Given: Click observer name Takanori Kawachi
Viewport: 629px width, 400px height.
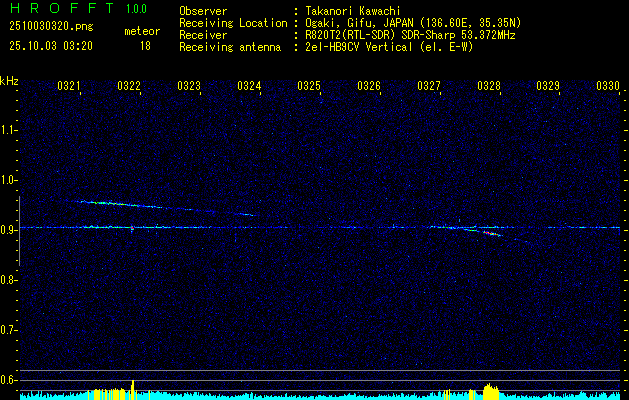Looking at the screenshot, I should click(x=353, y=11).
